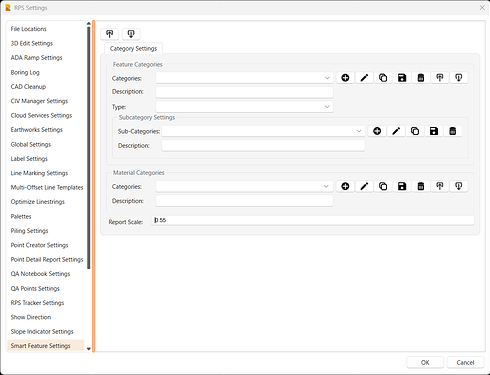The width and height of the screenshot is (490, 375).
Task: Save the Sub-Category with disk icon
Action: click(x=434, y=131)
